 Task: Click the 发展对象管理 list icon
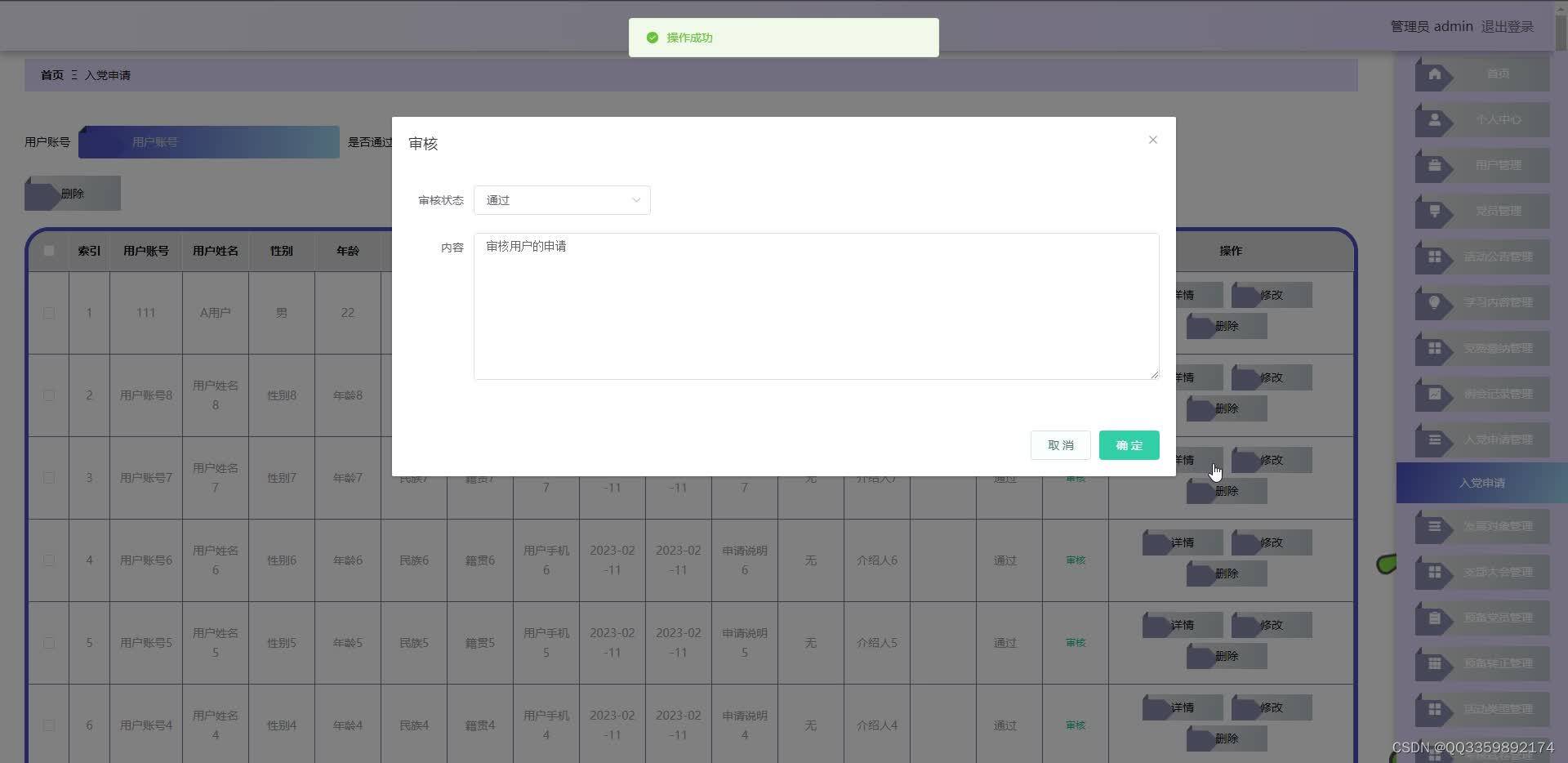coord(1434,527)
